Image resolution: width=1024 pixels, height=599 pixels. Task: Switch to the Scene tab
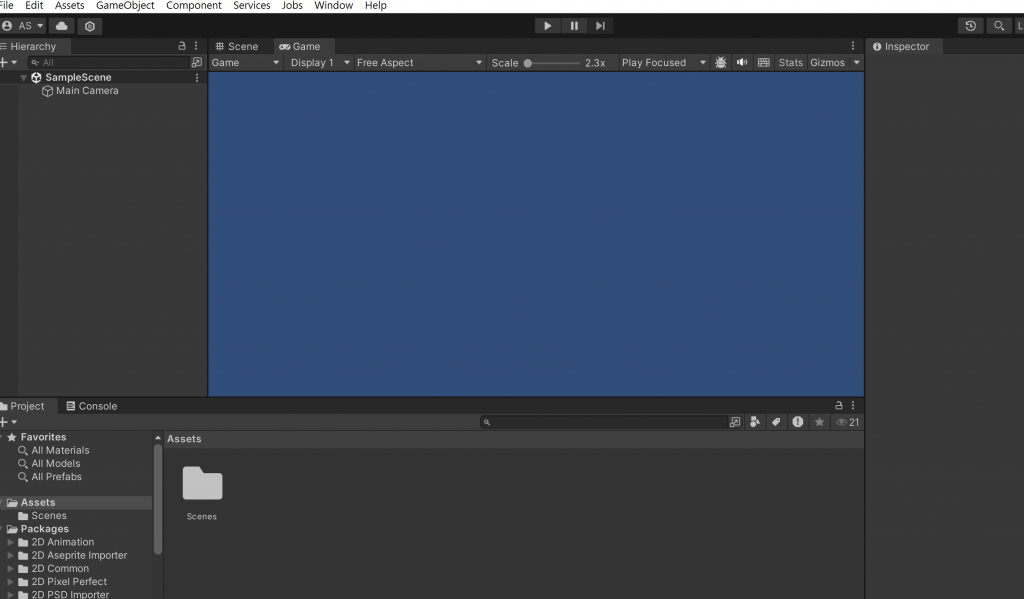coord(236,46)
